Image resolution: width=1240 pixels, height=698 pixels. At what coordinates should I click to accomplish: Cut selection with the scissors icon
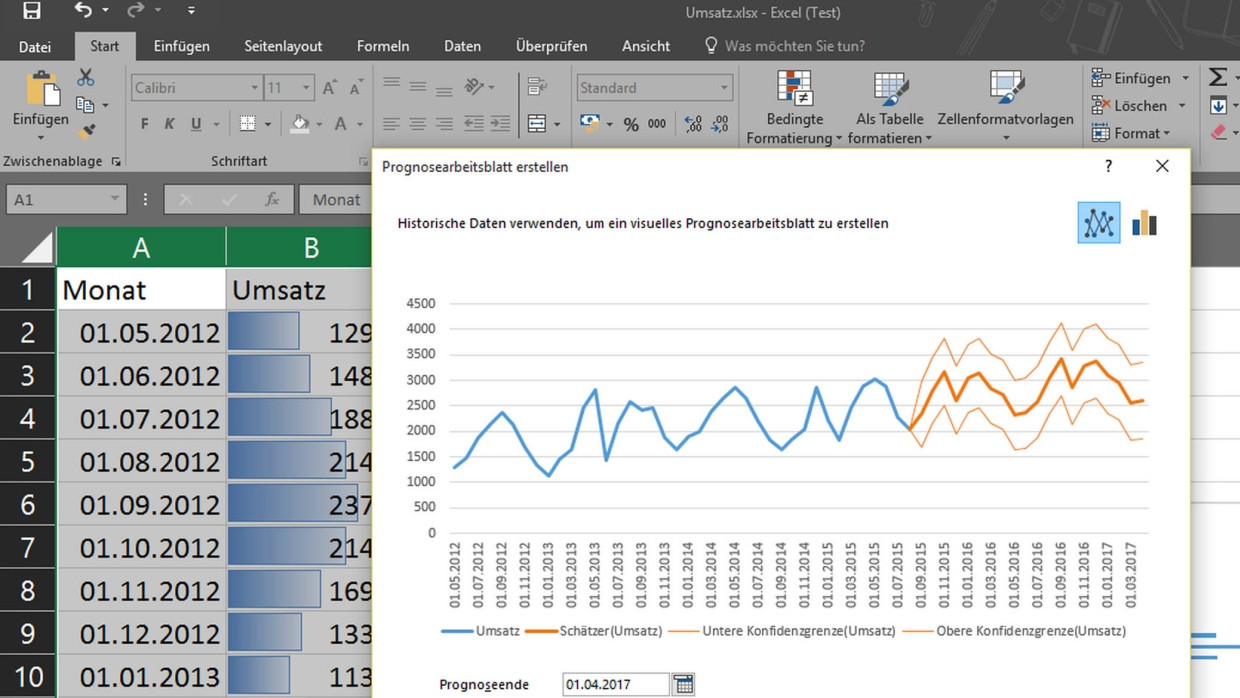(x=86, y=78)
